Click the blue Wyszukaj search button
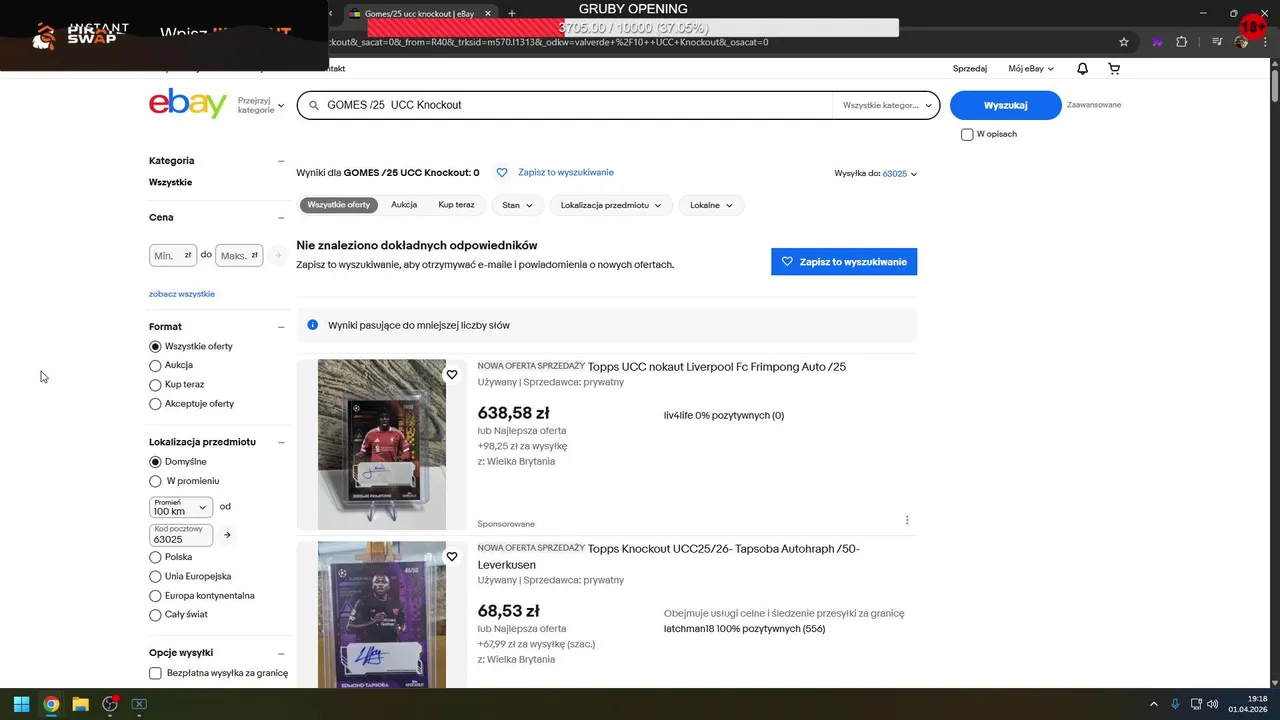 [x=1005, y=105]
